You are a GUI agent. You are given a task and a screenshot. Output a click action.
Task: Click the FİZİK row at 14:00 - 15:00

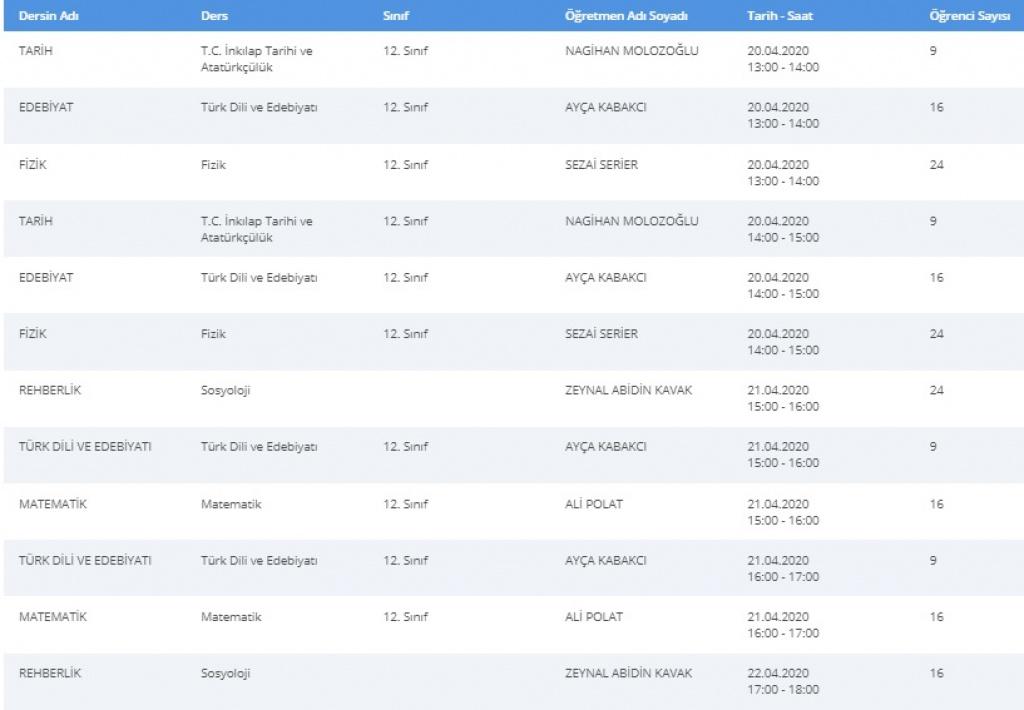[512, 342]
